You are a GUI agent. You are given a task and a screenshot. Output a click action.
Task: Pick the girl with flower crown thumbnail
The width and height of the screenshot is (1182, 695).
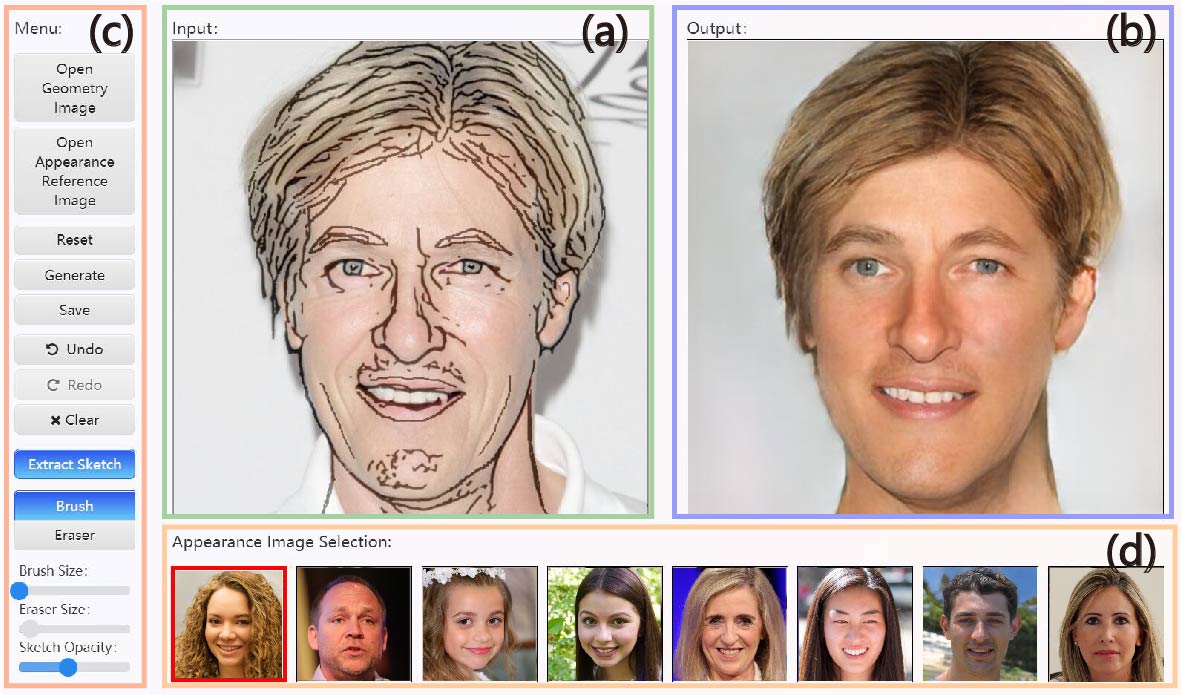point(479,624)
